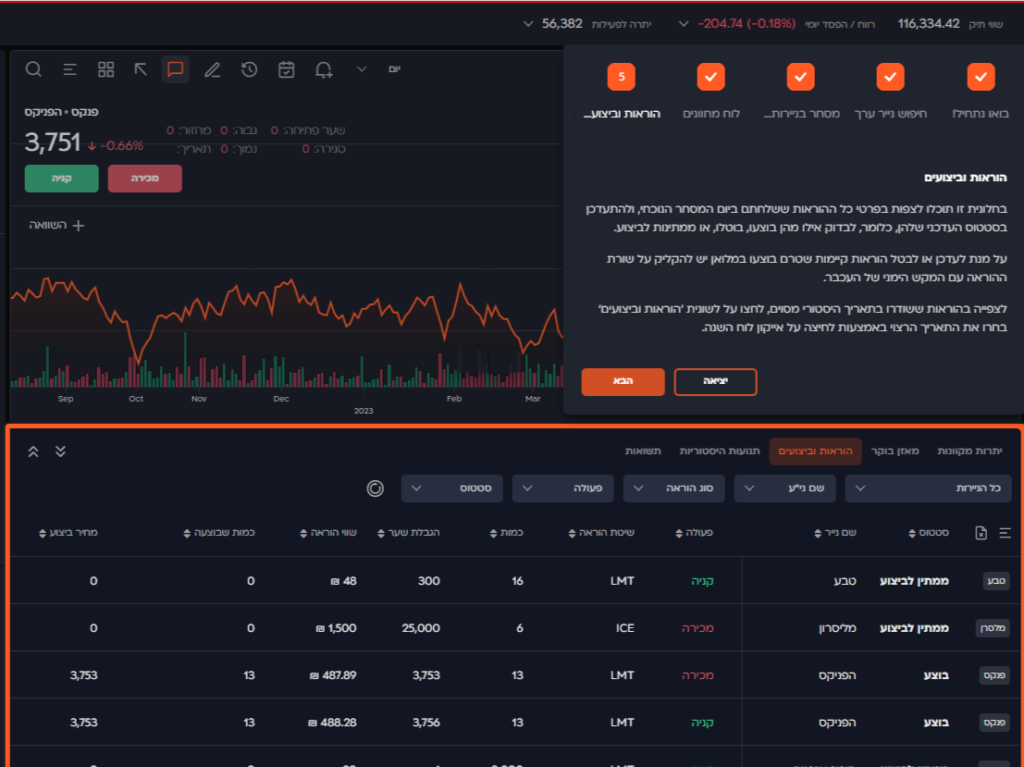The height and width of the screenshot is (767, 1024).
Task: Open the grid layout icon
Action: 106,69
